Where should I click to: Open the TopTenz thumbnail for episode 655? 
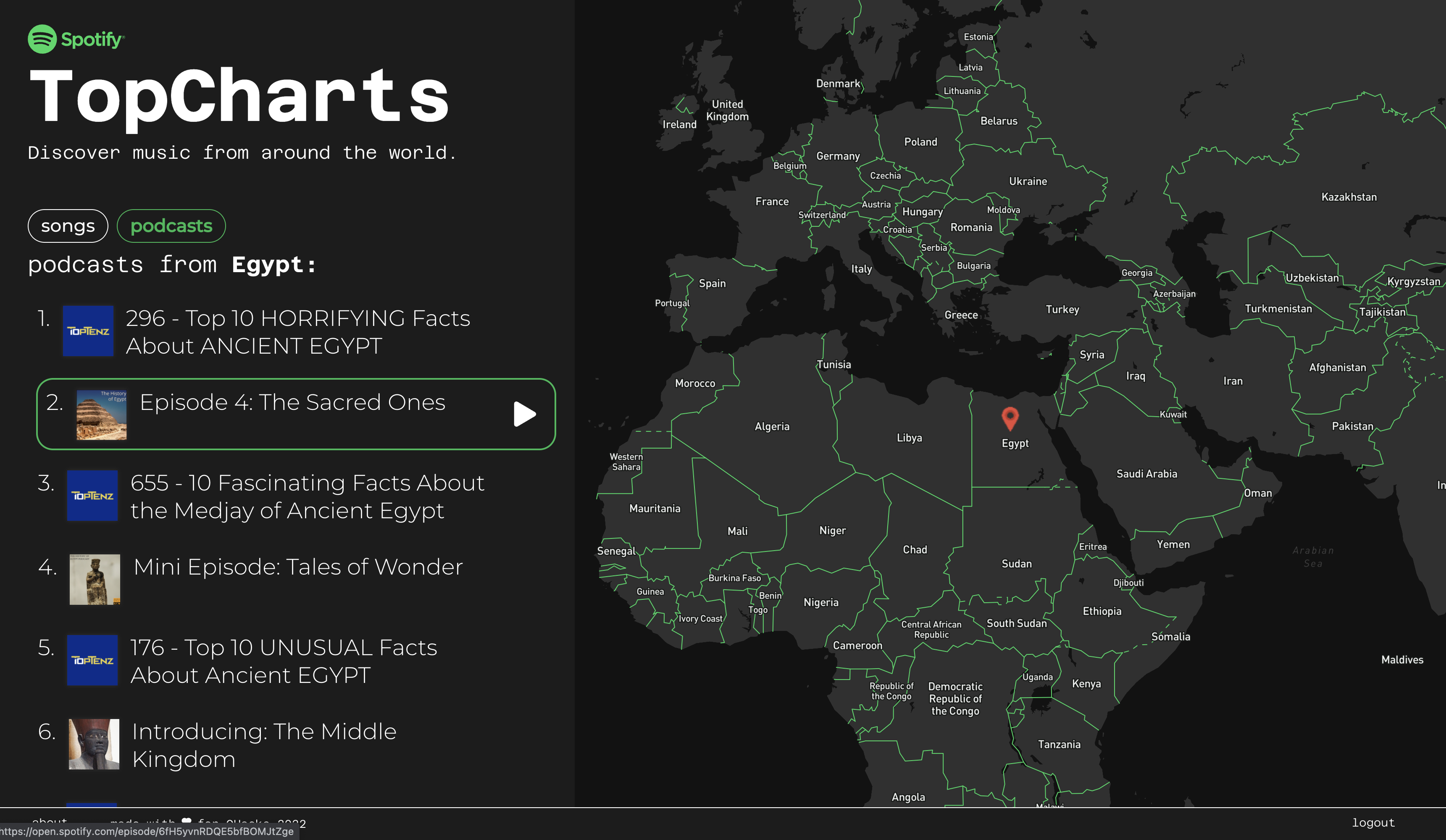92,496
